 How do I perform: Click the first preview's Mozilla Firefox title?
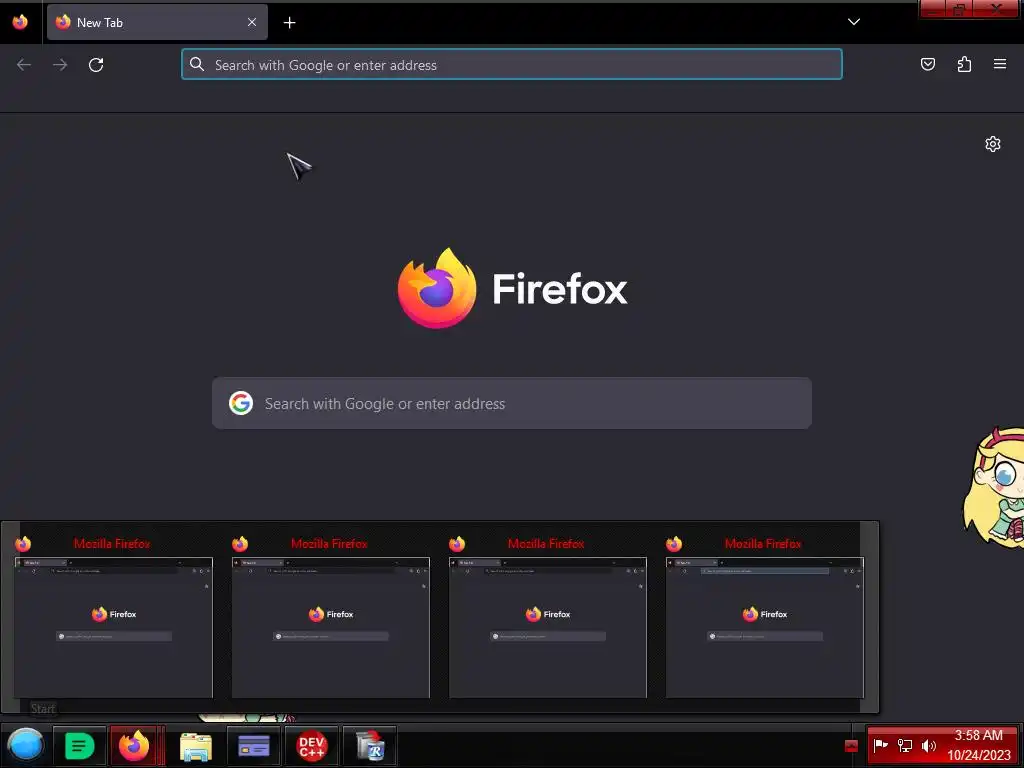coord(112,543)
